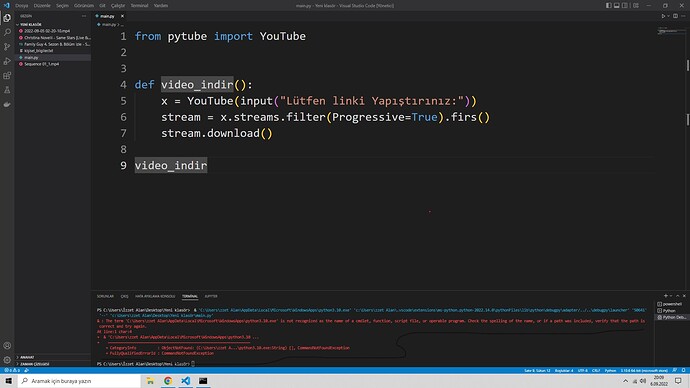The width and height of the screenshot is (690, 388).
Task: Open the Customize Layout icon in the title bar
Action: tap(636, 6)
